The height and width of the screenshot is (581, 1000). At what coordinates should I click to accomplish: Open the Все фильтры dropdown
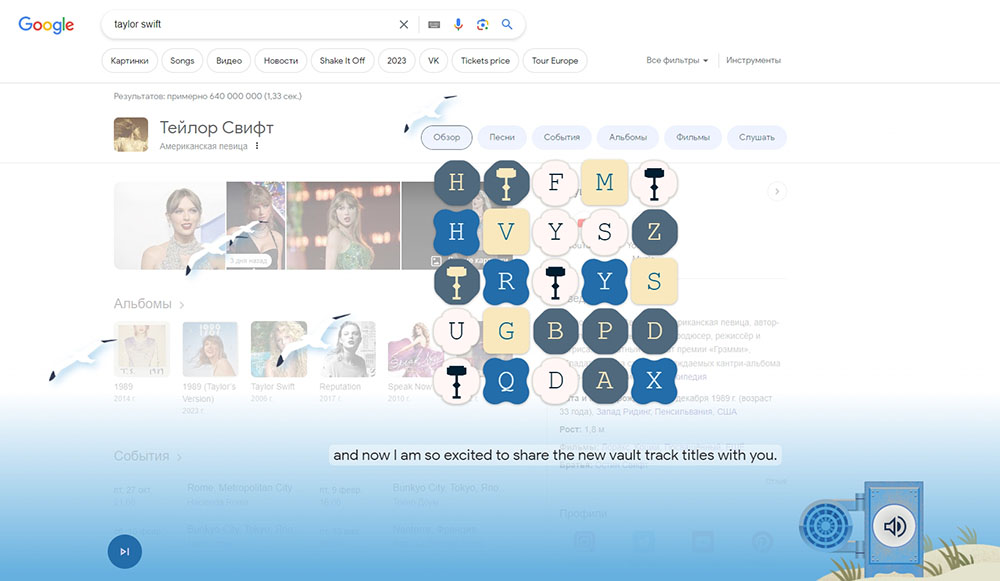[x=677, y=60]
